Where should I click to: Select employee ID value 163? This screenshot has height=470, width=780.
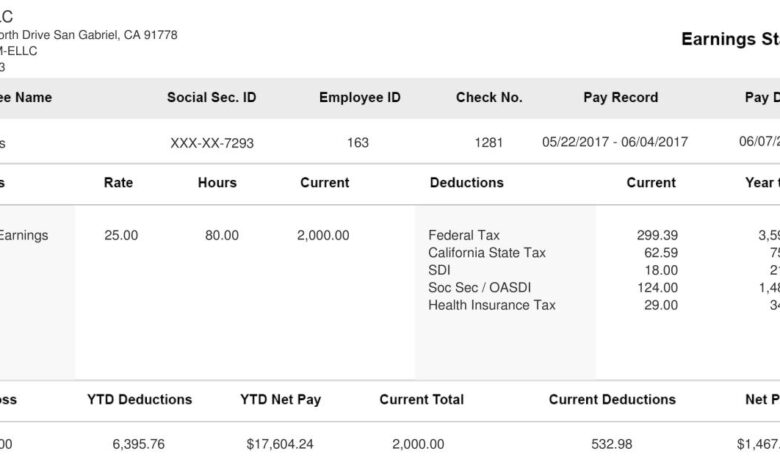tap(358, 143)
